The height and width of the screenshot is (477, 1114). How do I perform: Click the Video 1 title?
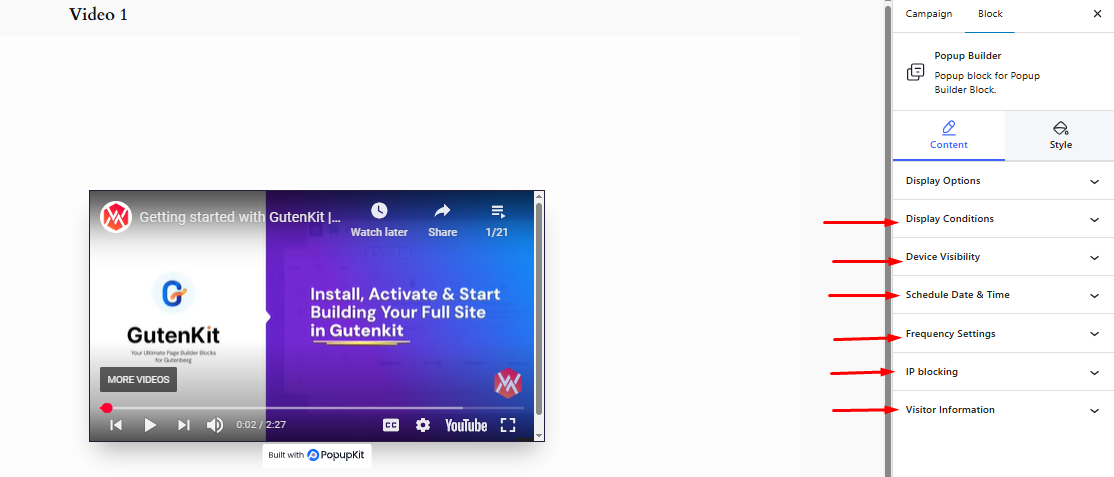(98, 14)
